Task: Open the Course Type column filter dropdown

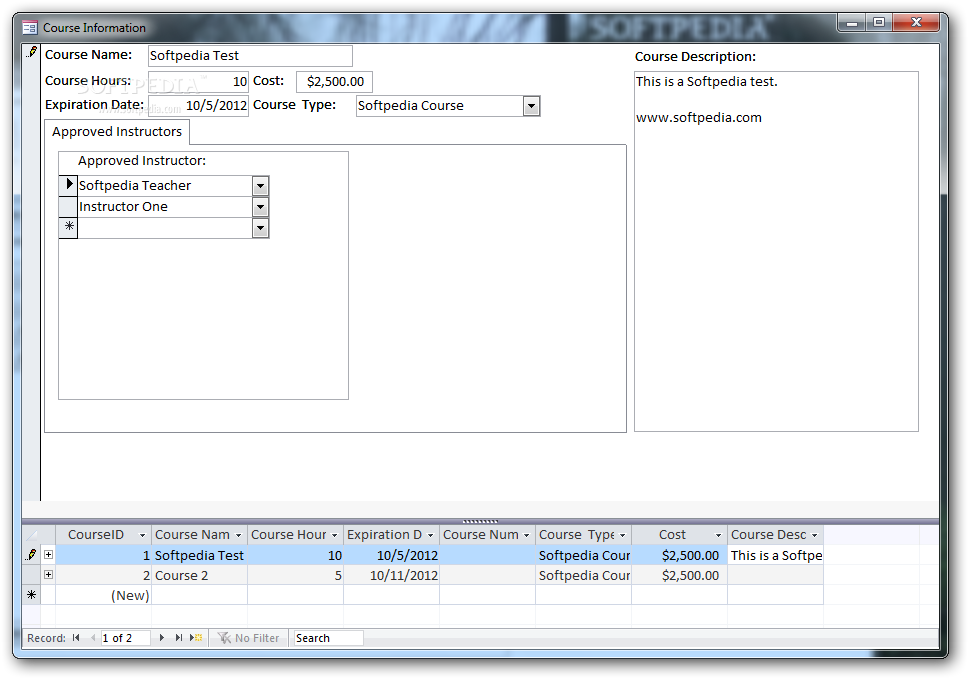Action: click(623, 535)
